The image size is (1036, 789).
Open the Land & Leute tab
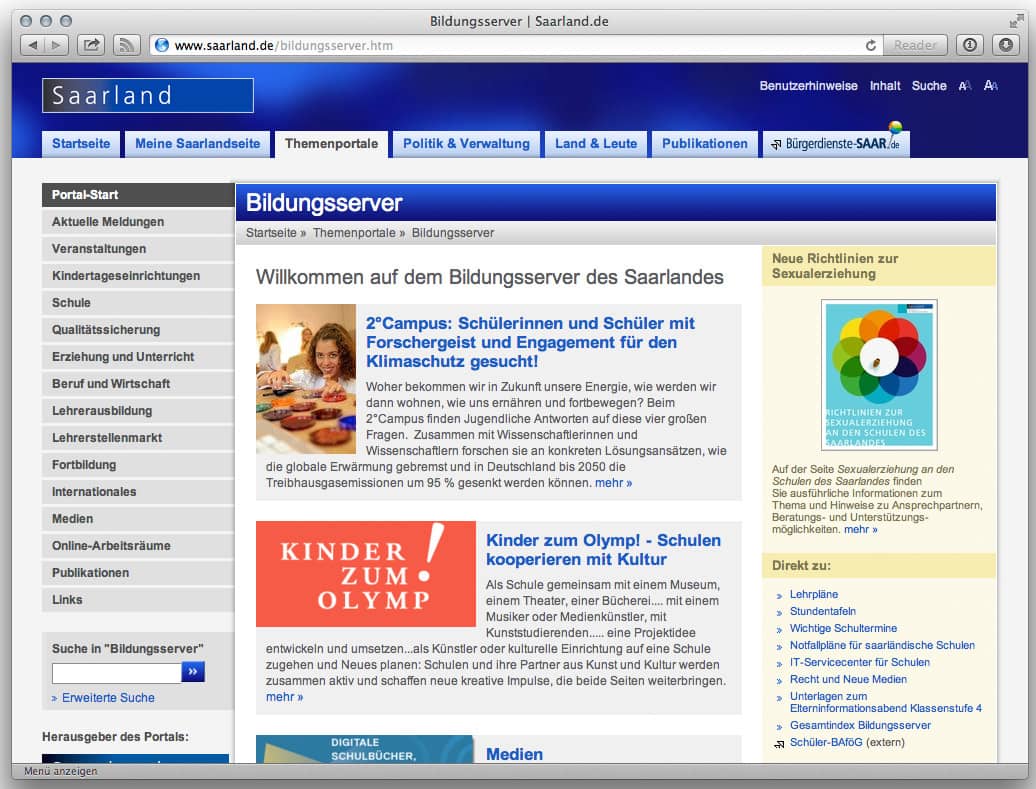pyautogui.click(x=596, y=144)
